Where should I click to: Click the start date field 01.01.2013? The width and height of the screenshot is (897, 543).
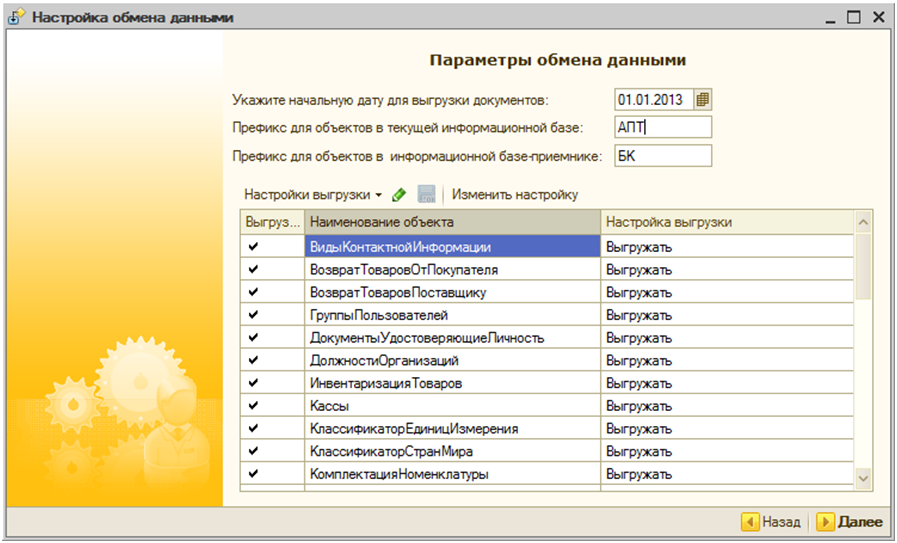click(654, 100)
